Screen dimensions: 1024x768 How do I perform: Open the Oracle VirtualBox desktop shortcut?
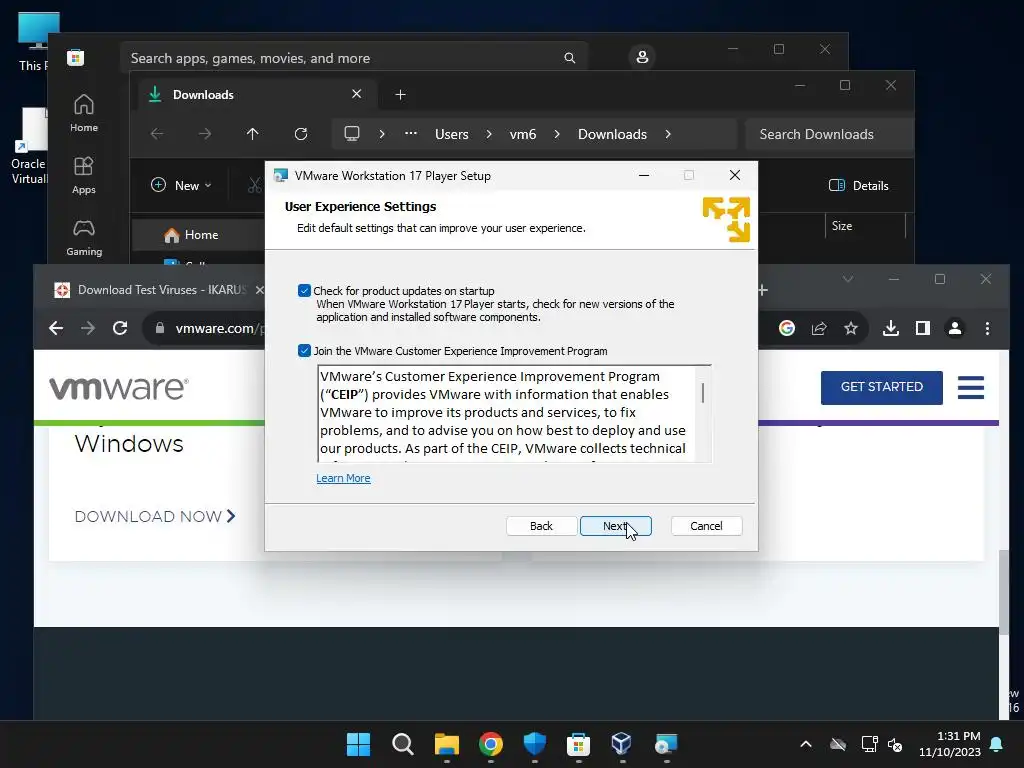[x=29, y=146]
